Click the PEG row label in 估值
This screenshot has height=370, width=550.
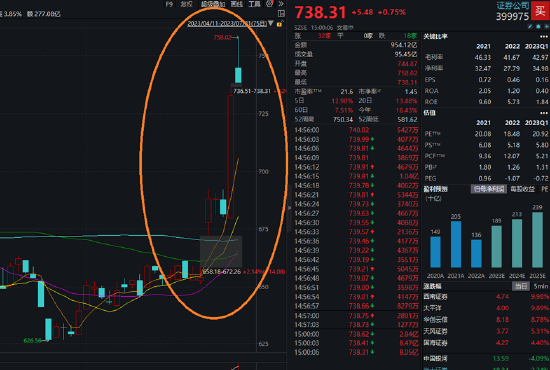[431, 178]
